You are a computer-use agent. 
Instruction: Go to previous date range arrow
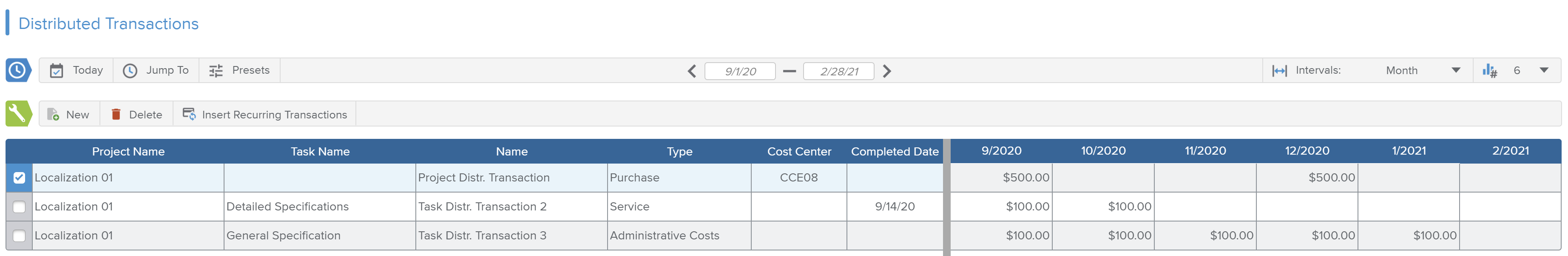(x=691, y=71)
